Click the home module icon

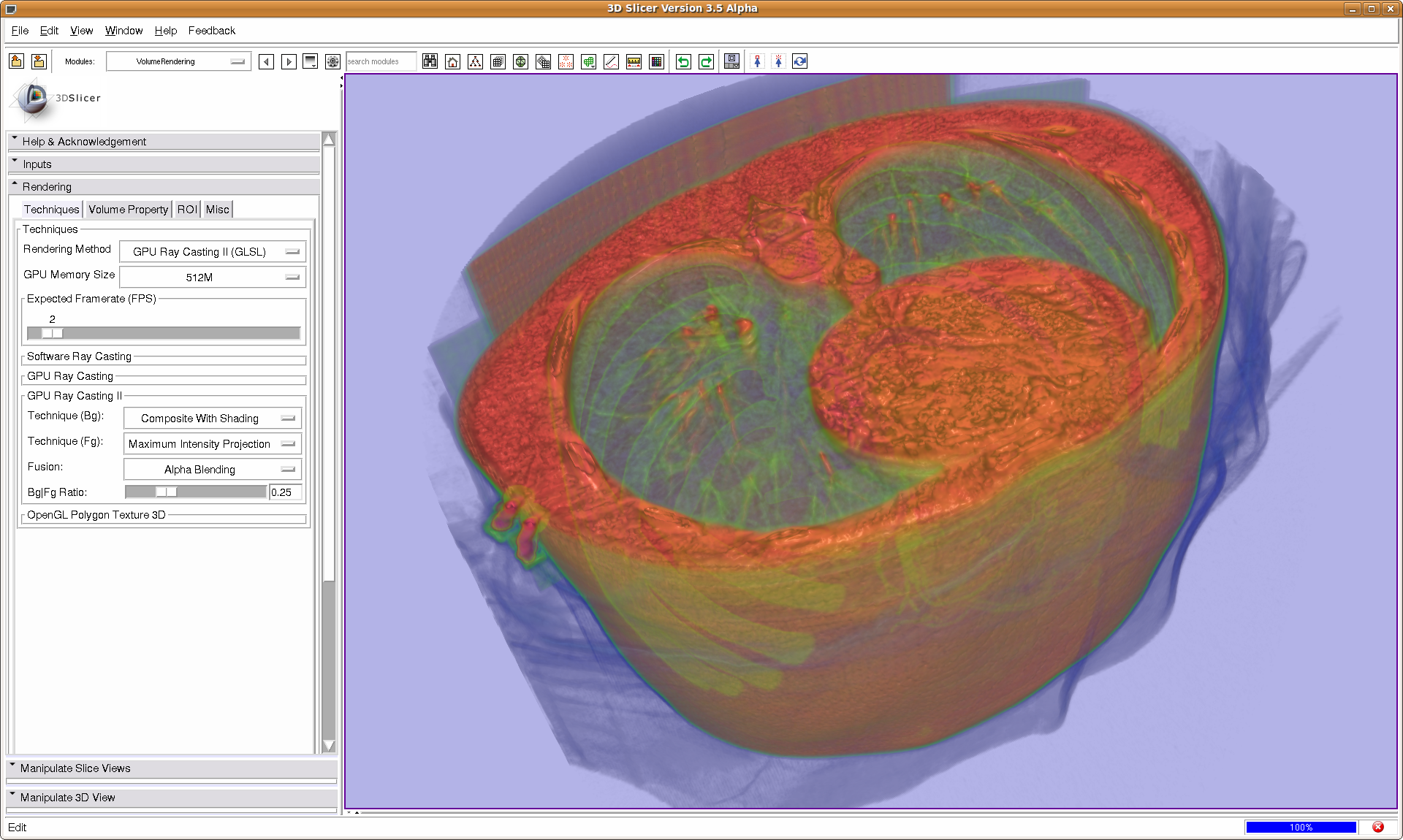point(453,61)
